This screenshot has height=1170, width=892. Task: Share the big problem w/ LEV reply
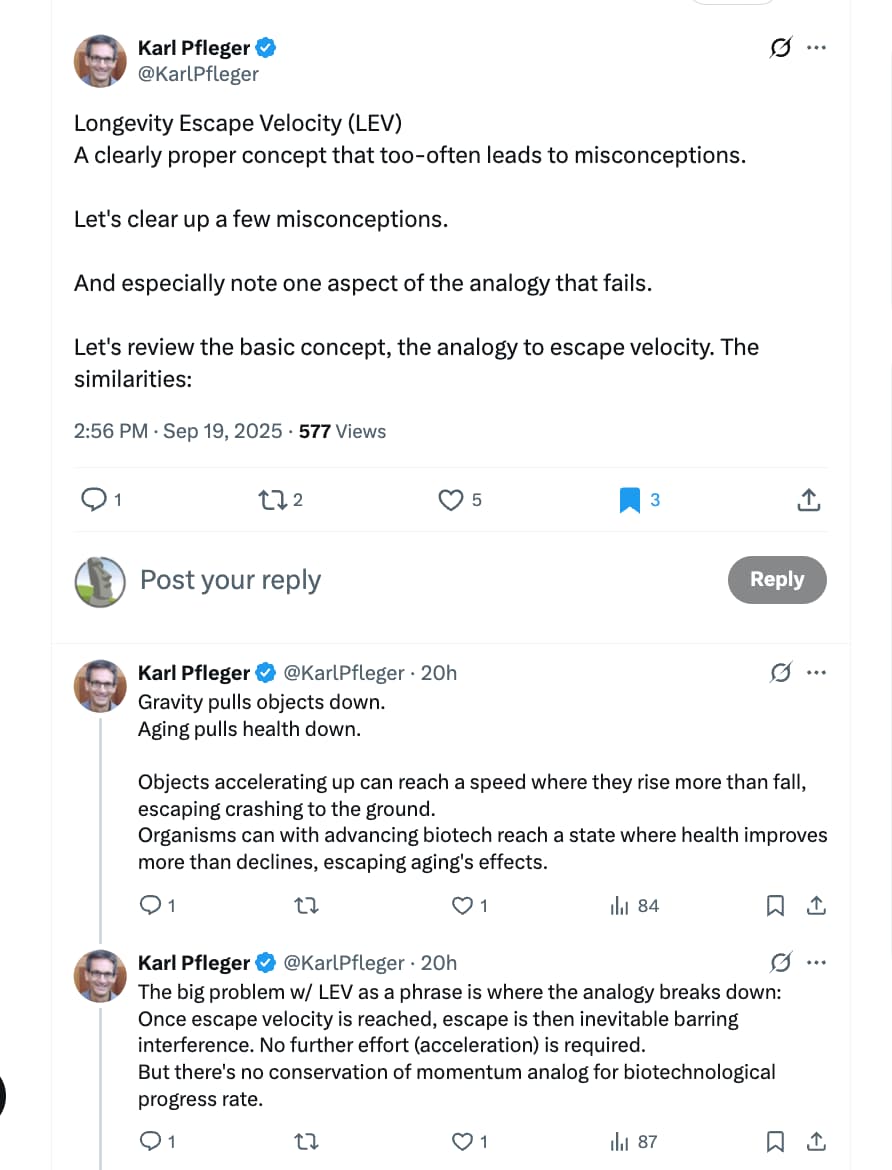coord(815,1141)
